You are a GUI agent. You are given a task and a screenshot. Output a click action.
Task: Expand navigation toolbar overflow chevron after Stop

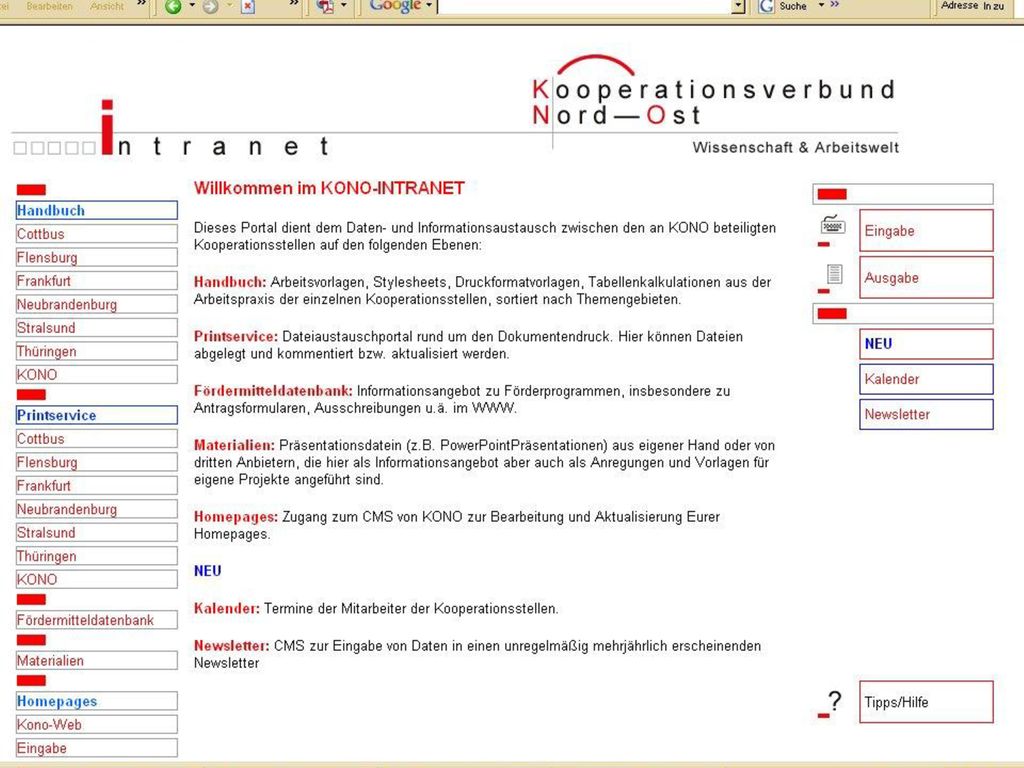pos(294,5)
